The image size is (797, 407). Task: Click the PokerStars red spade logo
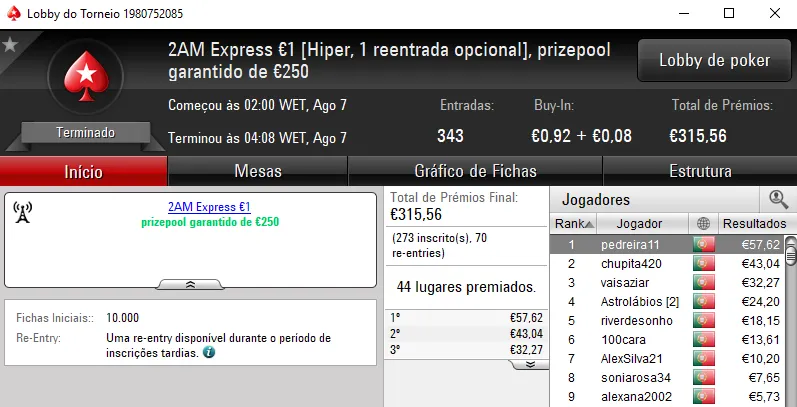(x=85, y=78)
